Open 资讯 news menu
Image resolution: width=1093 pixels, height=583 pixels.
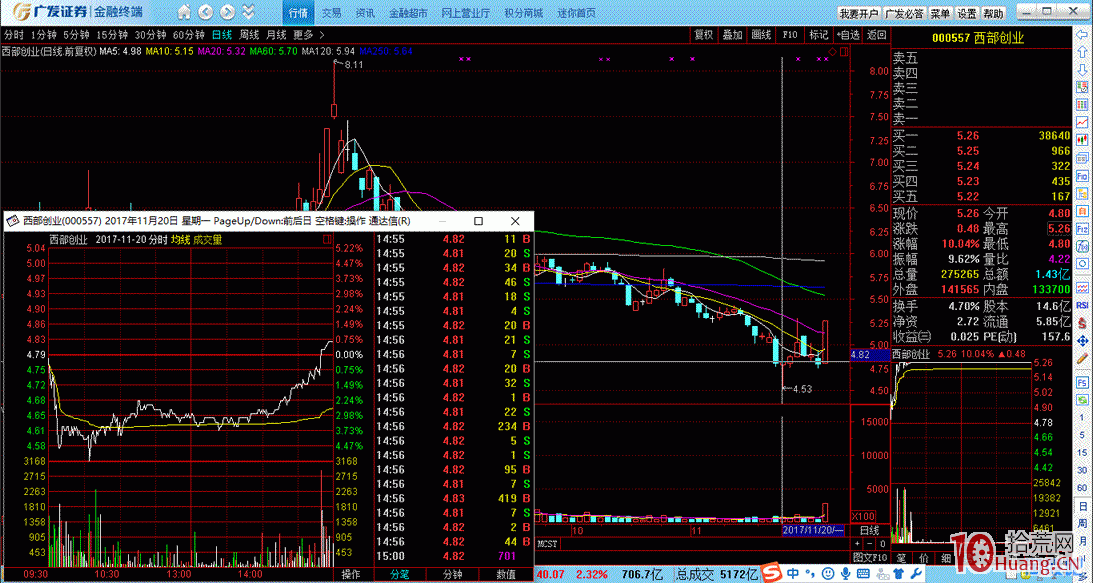click(365, 13)
